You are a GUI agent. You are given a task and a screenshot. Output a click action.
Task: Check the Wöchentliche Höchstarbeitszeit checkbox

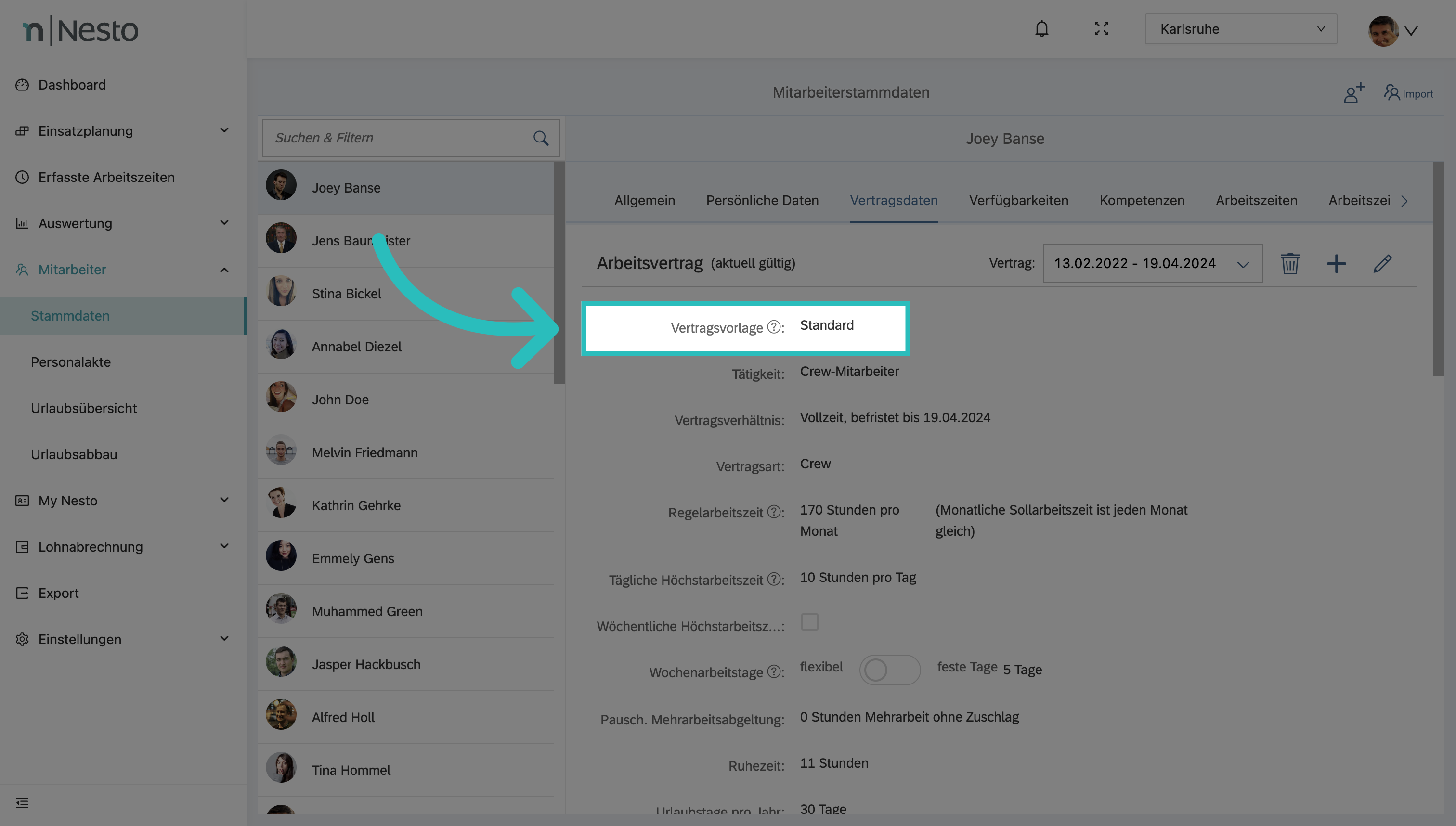[810, 622]
